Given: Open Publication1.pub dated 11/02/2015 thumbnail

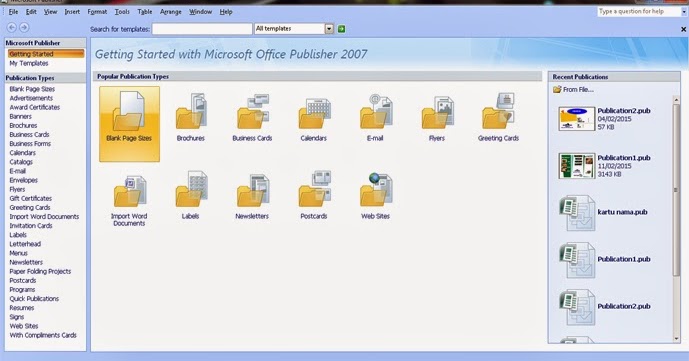Looking at the screenshot, I should pos(577,166).
